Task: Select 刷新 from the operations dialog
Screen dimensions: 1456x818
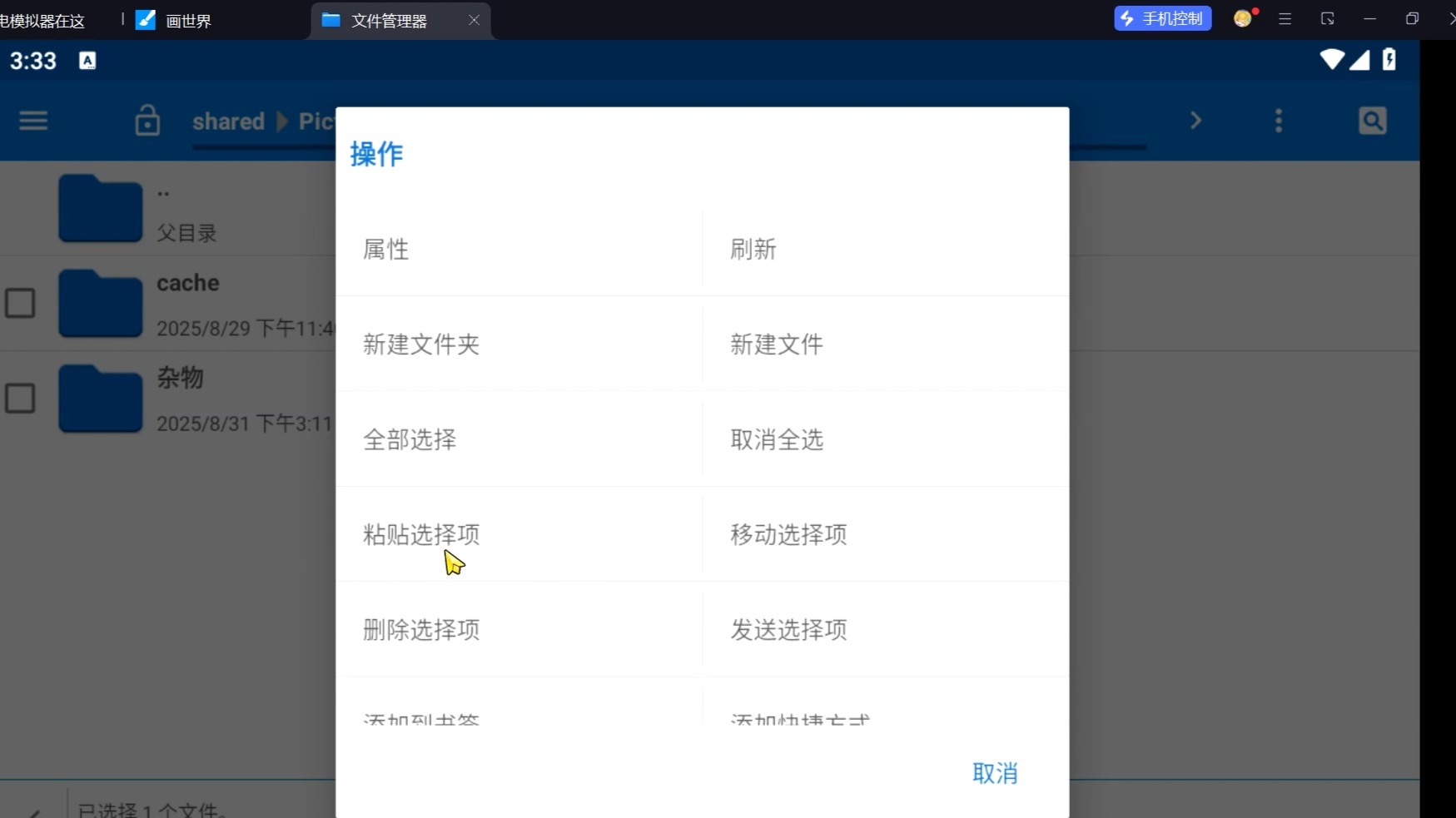Action: tap(753, 249)
